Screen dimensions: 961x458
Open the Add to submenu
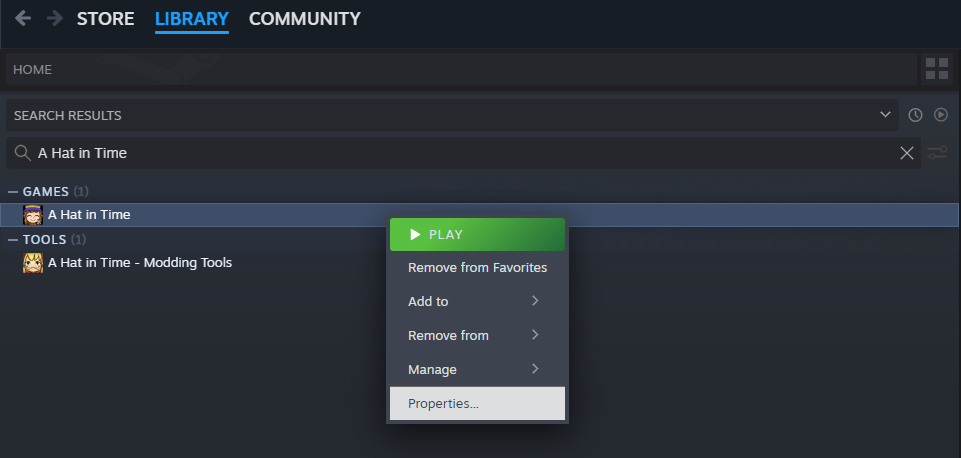click(477, 301)
